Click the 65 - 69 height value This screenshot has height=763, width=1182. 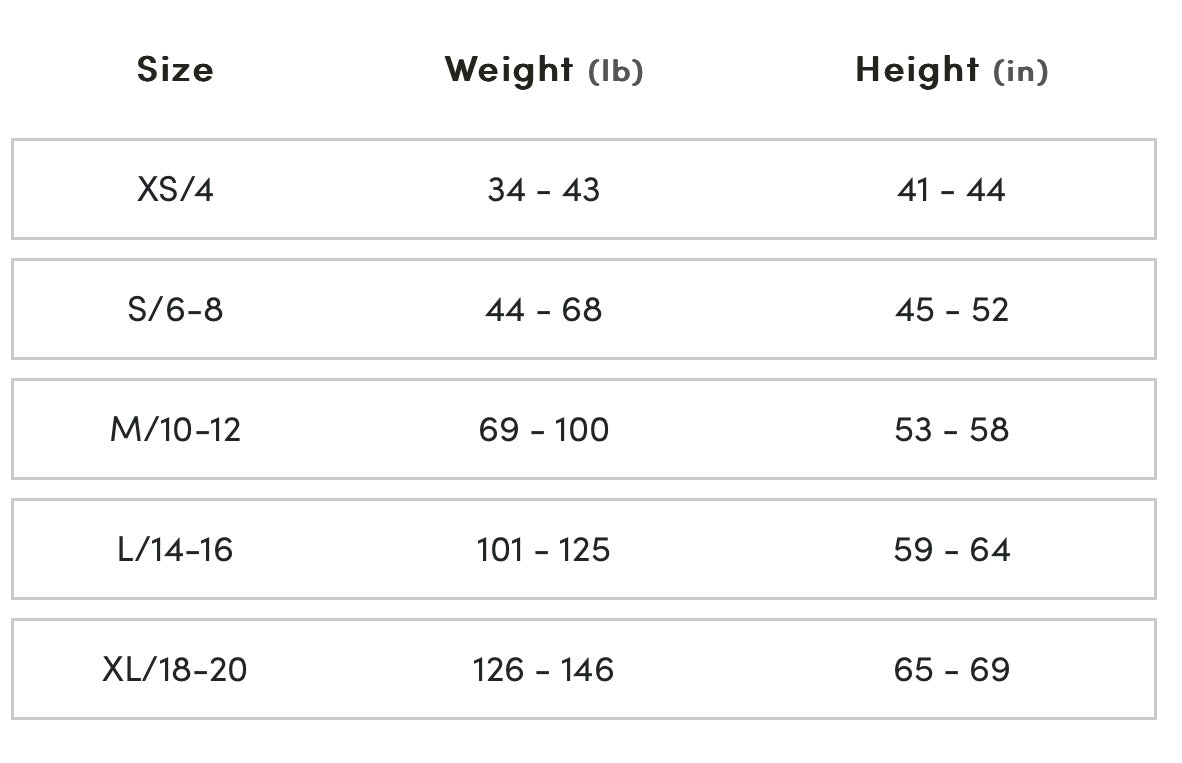point(951,669)
